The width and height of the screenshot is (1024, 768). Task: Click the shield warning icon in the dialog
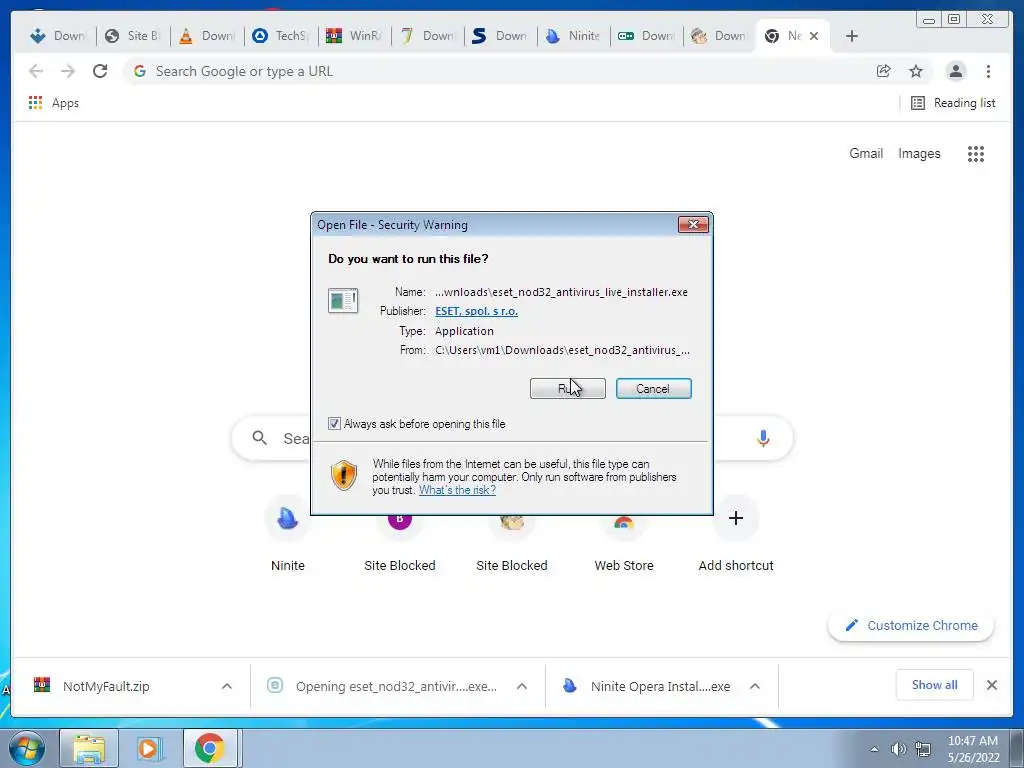click(x=344, y=475)
